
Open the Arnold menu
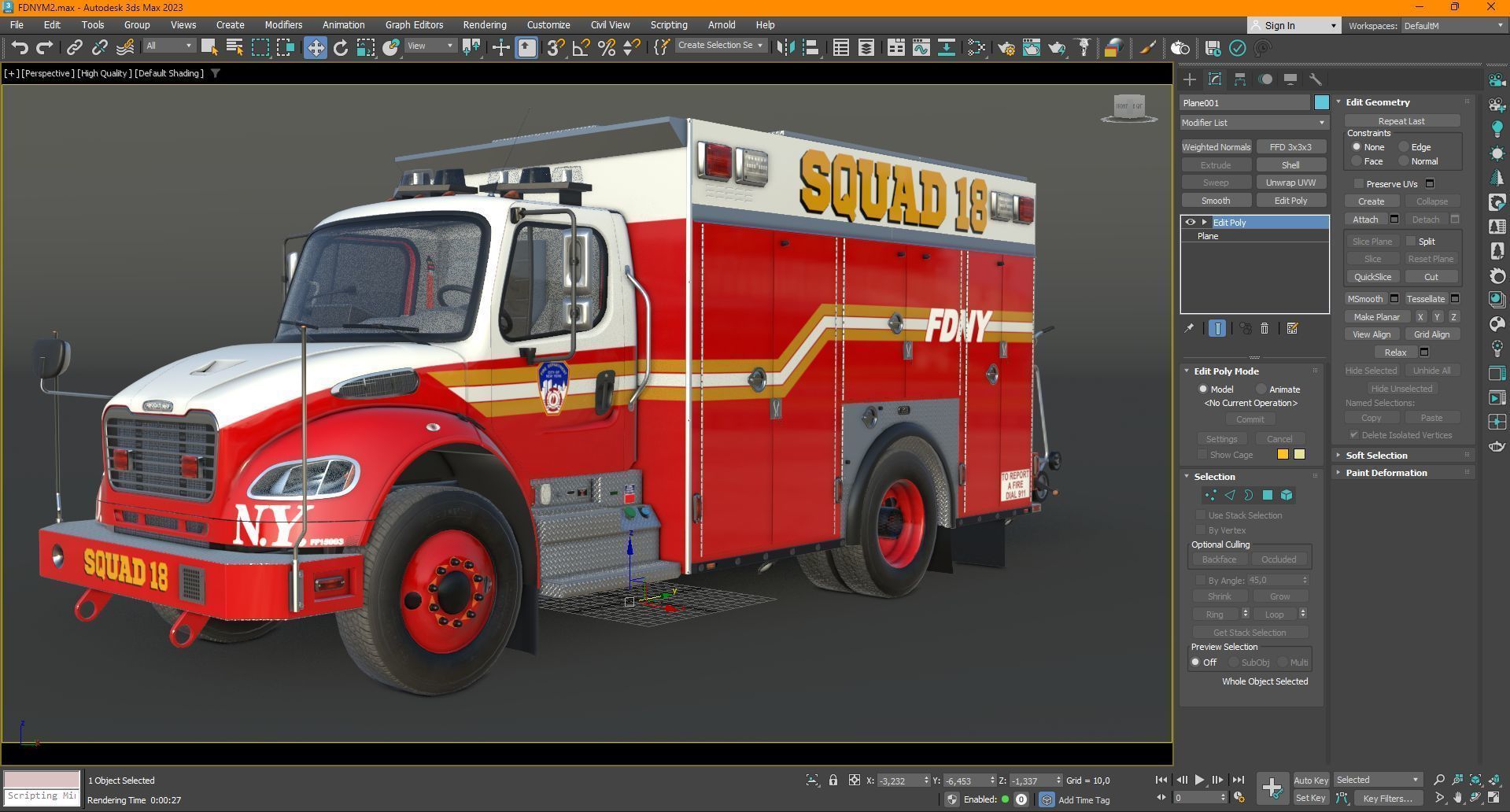[721, 24]
